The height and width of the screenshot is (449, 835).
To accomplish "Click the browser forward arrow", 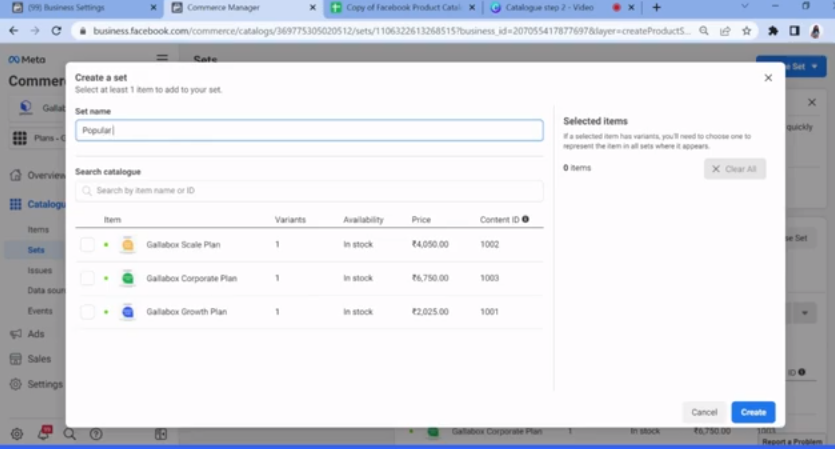I will point(35,31).
